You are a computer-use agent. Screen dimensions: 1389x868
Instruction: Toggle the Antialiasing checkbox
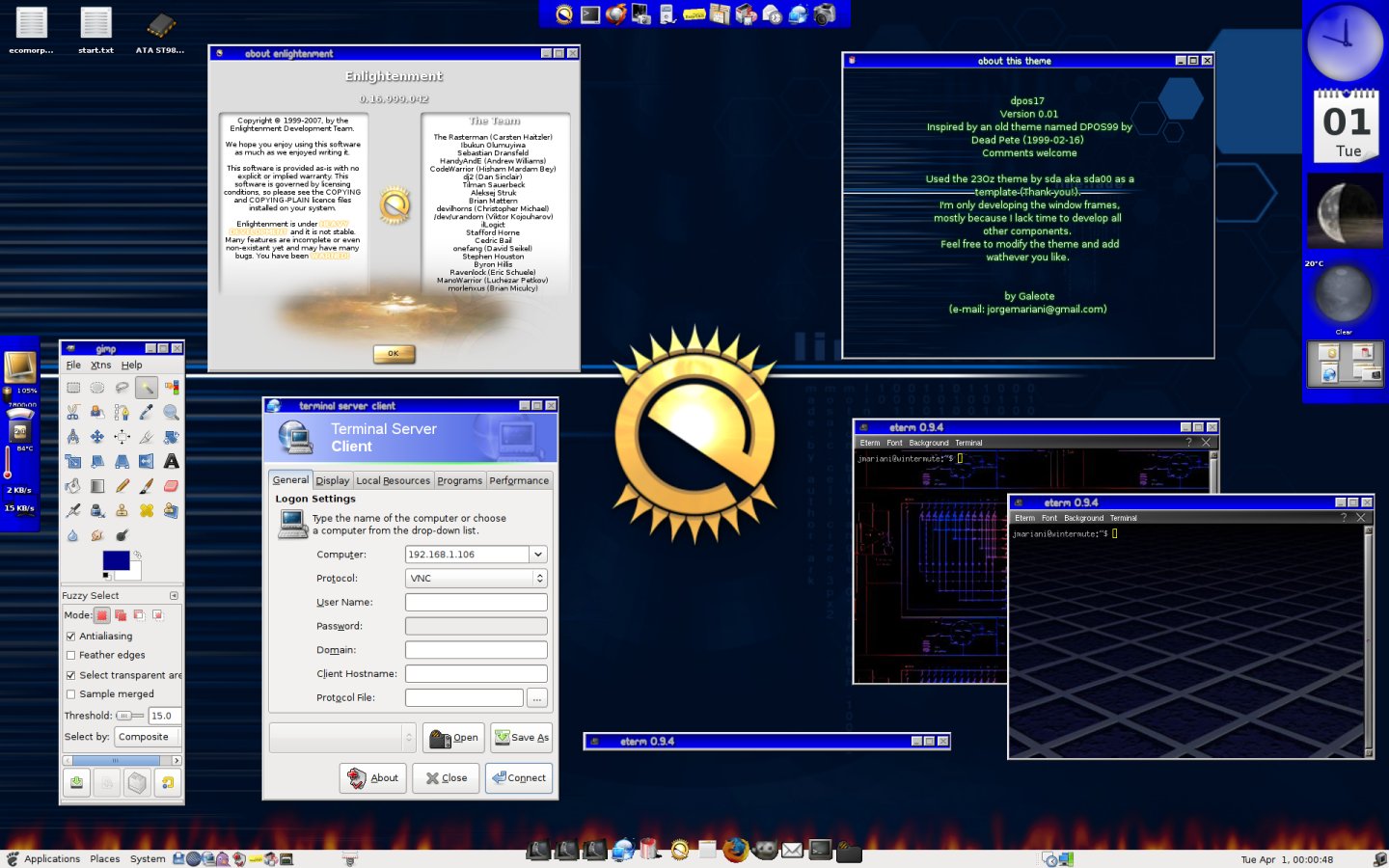70,637
